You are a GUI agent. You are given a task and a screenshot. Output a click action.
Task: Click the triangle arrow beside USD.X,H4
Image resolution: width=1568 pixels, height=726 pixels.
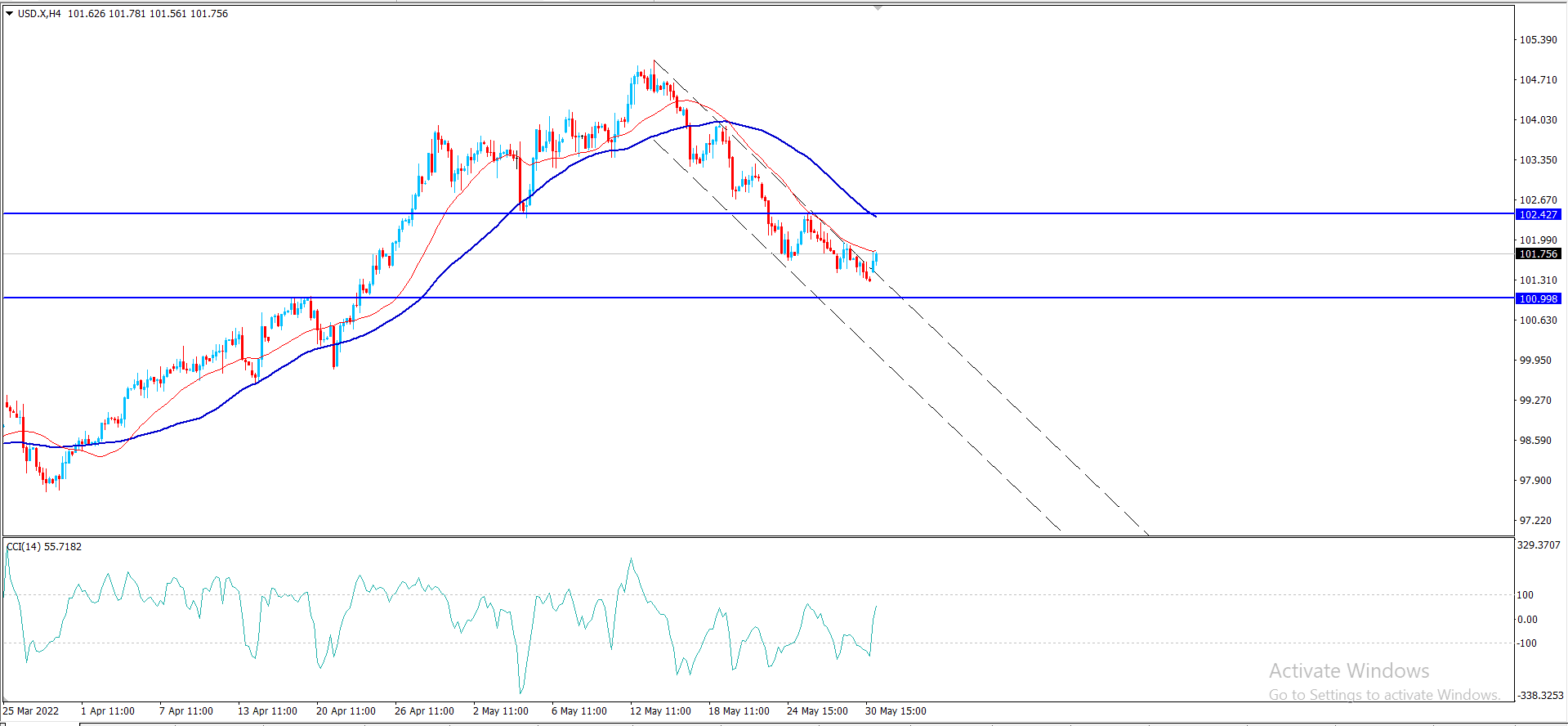(x=10, y=14)
